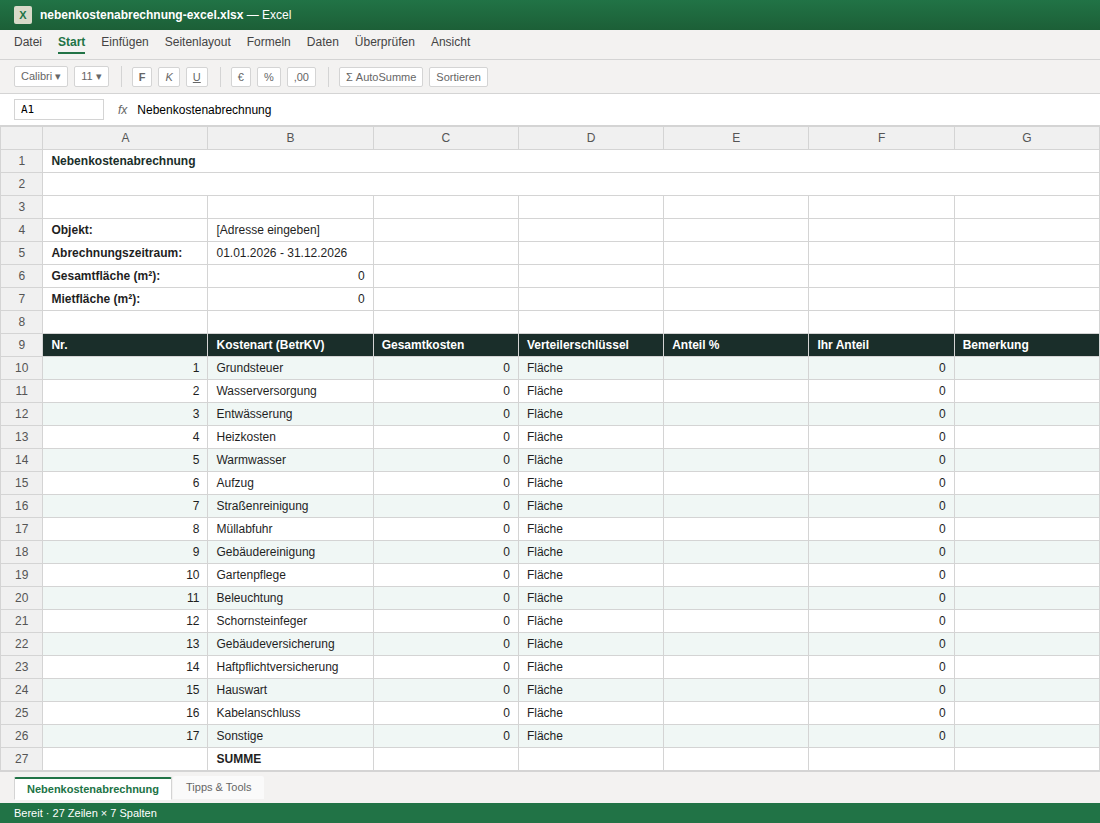The width and height of the screenshot is (1100, 823).
Task: Apply Euro currency format
Action: (241, 76)
